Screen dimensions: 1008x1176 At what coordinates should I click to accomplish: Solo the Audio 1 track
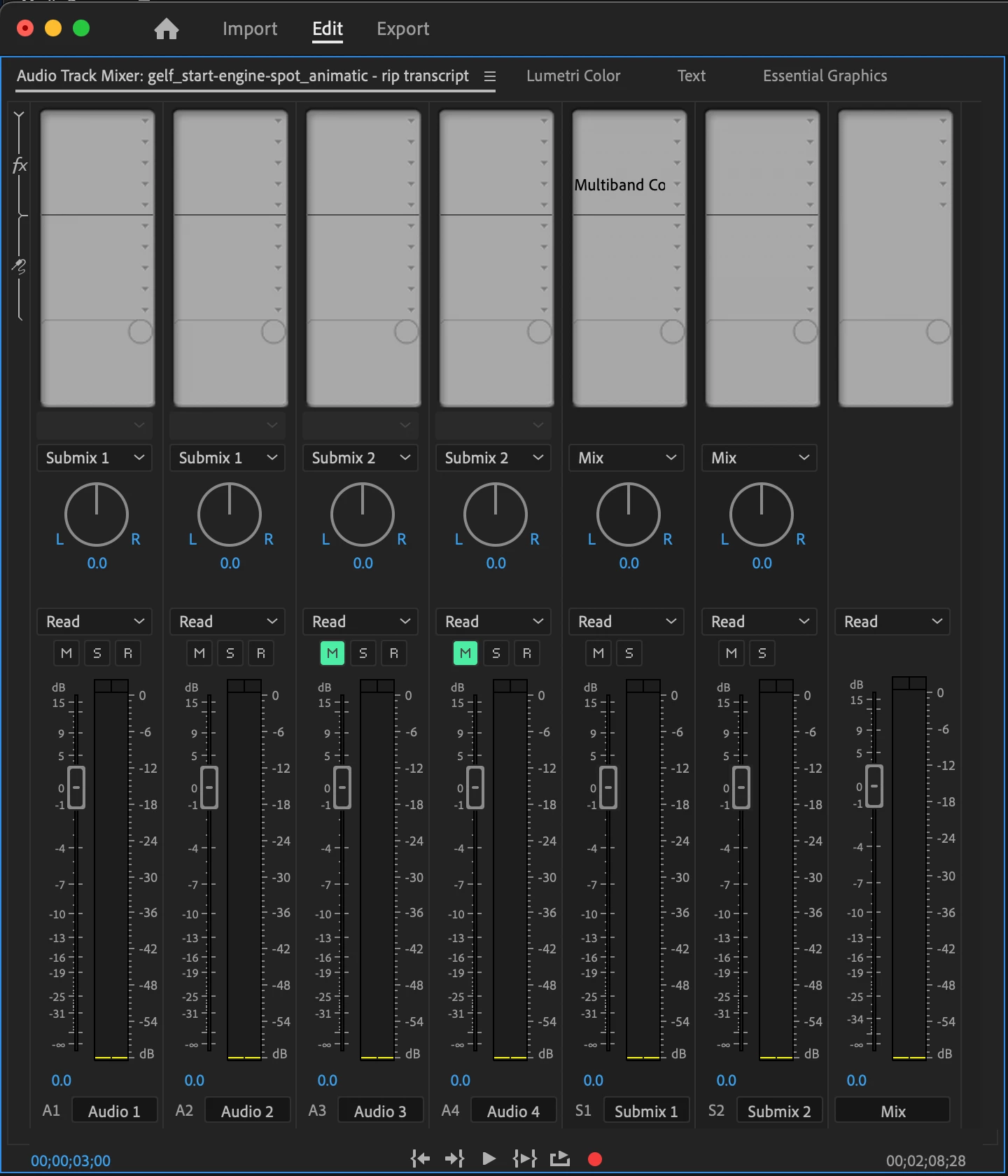(x=97, y=653)
